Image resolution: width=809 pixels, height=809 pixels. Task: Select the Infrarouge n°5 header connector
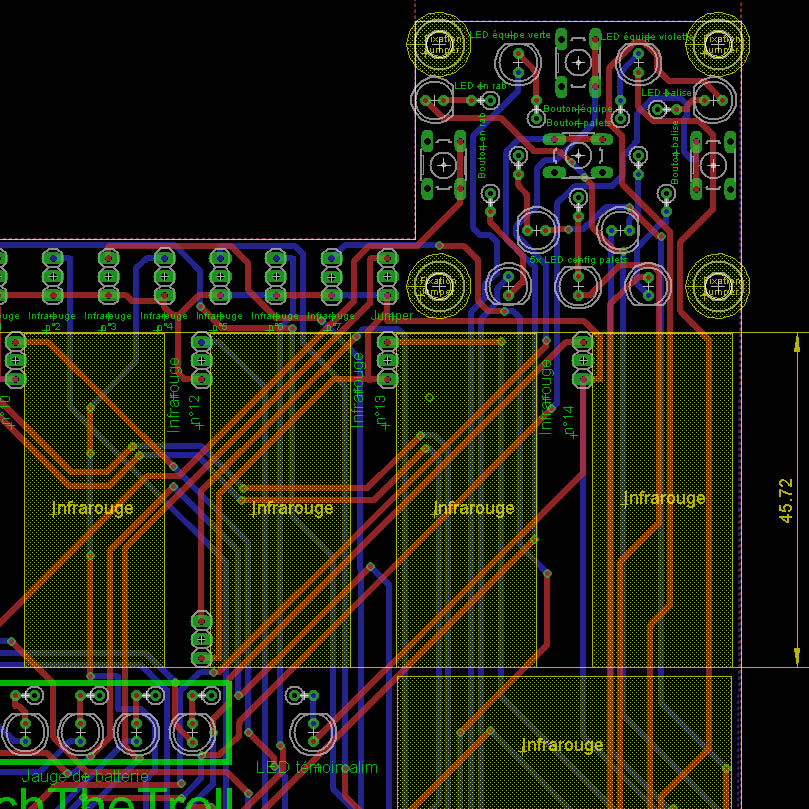tap(220, 275)
